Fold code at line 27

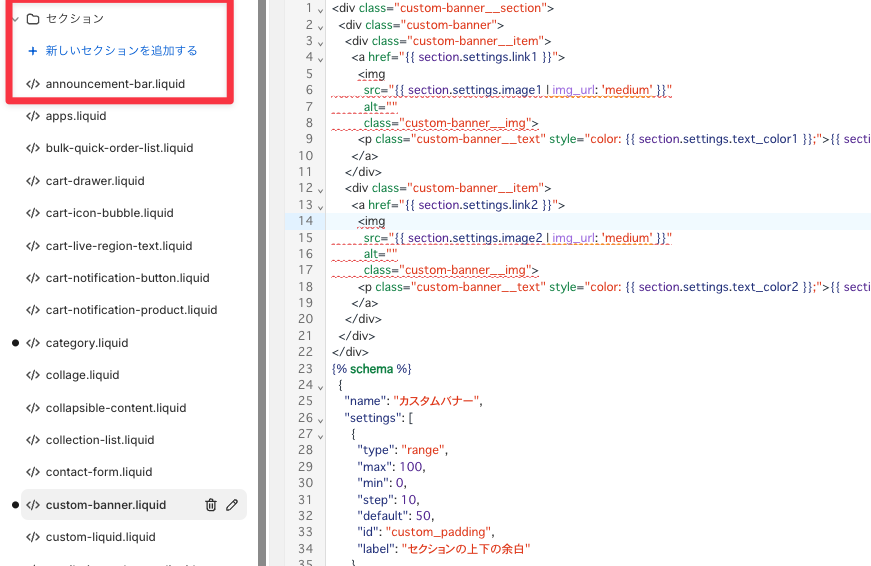321,436
